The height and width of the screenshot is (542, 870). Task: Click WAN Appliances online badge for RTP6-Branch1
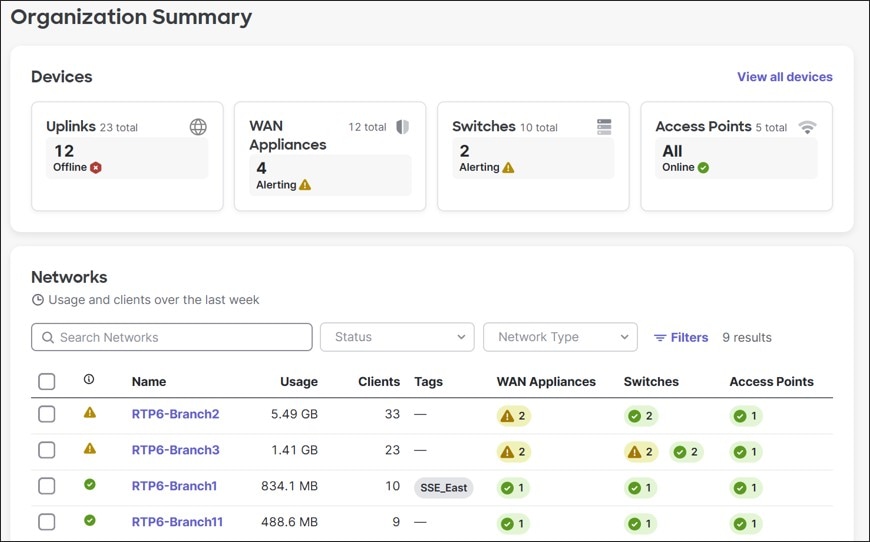(x=513, y=488)
